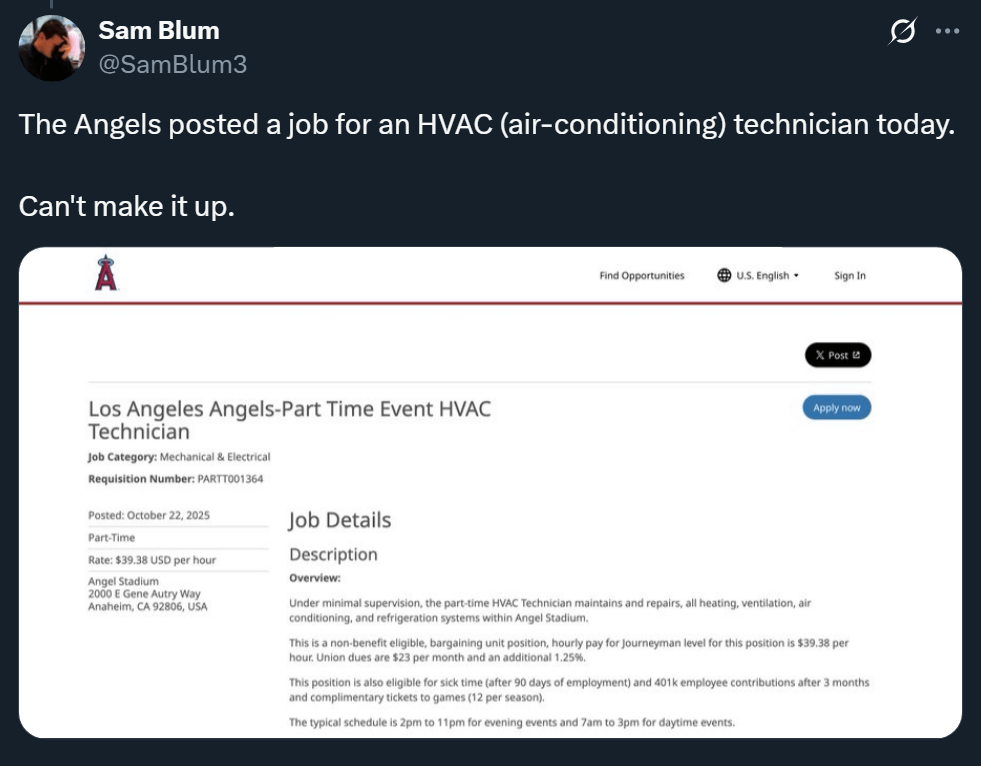Viewport: 981px width, 766px height.
Task: Click the Job Details heading
Action: [340, 520]
